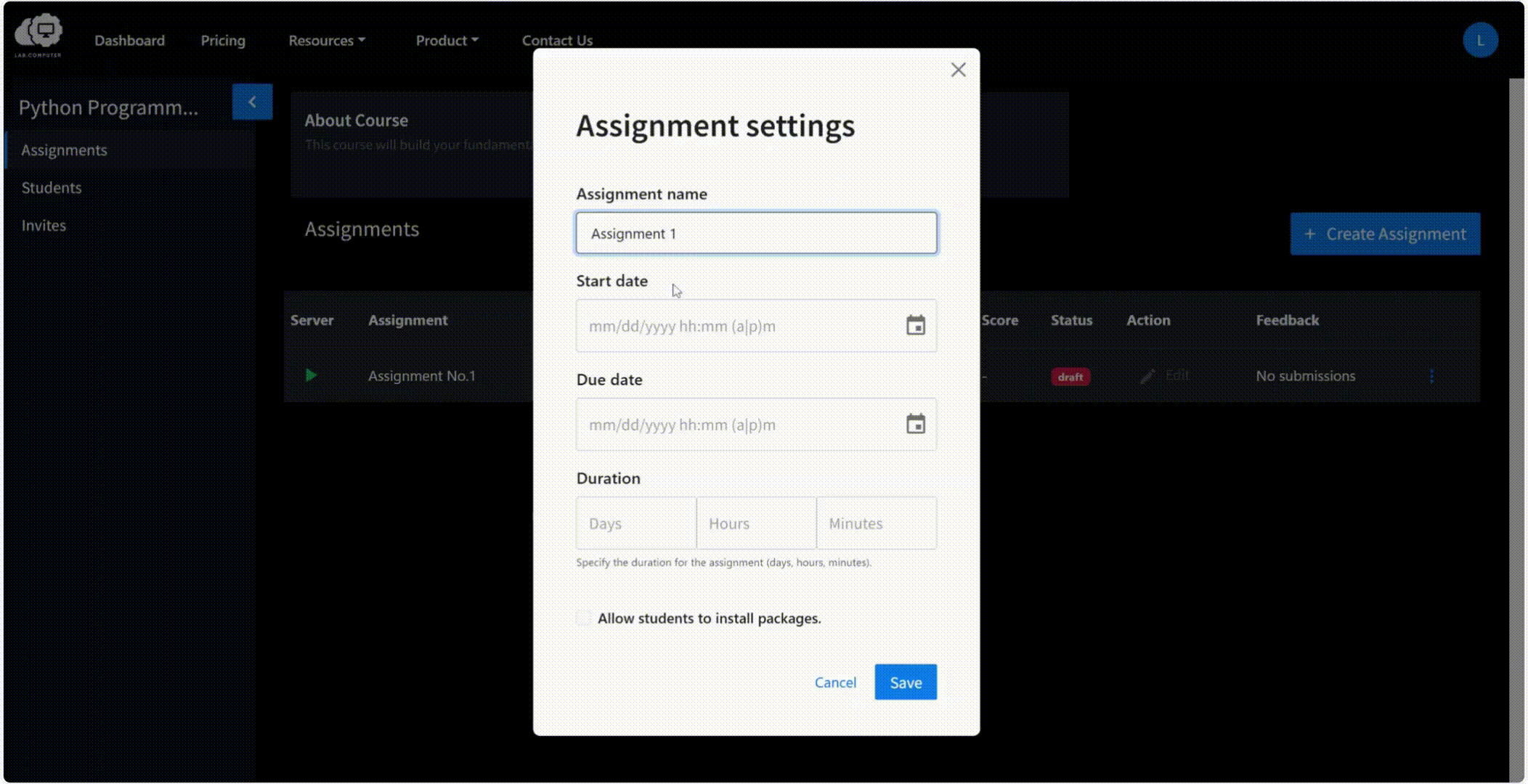Click the Server column header
The image size is (1528, 784).
tap(312, 320)
